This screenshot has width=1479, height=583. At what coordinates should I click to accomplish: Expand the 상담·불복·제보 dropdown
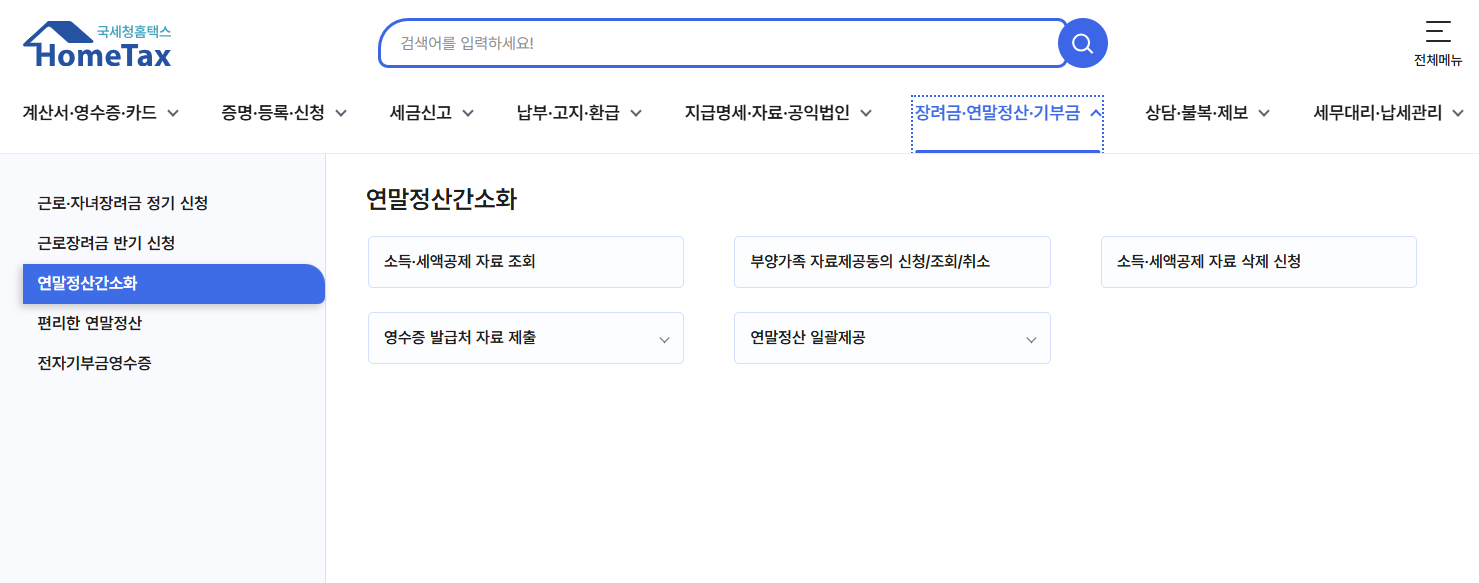pos(1205,113)
